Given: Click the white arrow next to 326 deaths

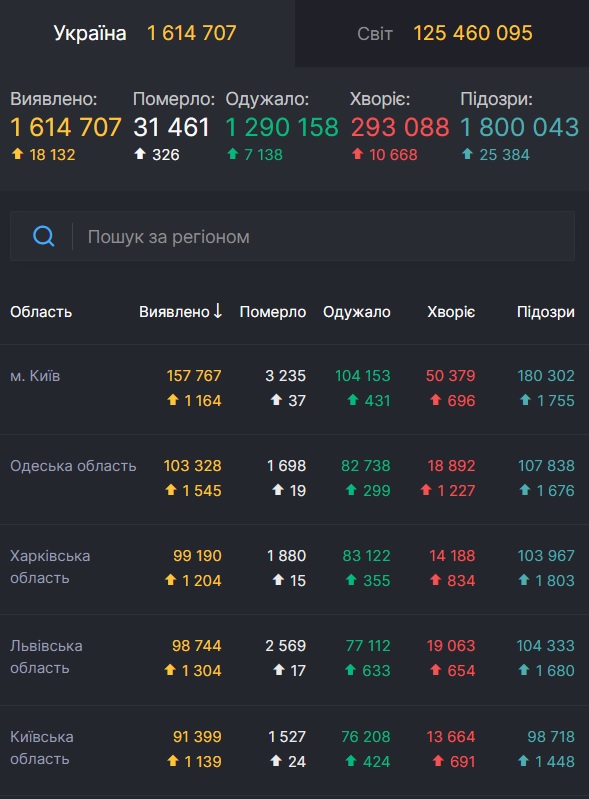Looking at the screenshot, I should (x=140, y=153).
